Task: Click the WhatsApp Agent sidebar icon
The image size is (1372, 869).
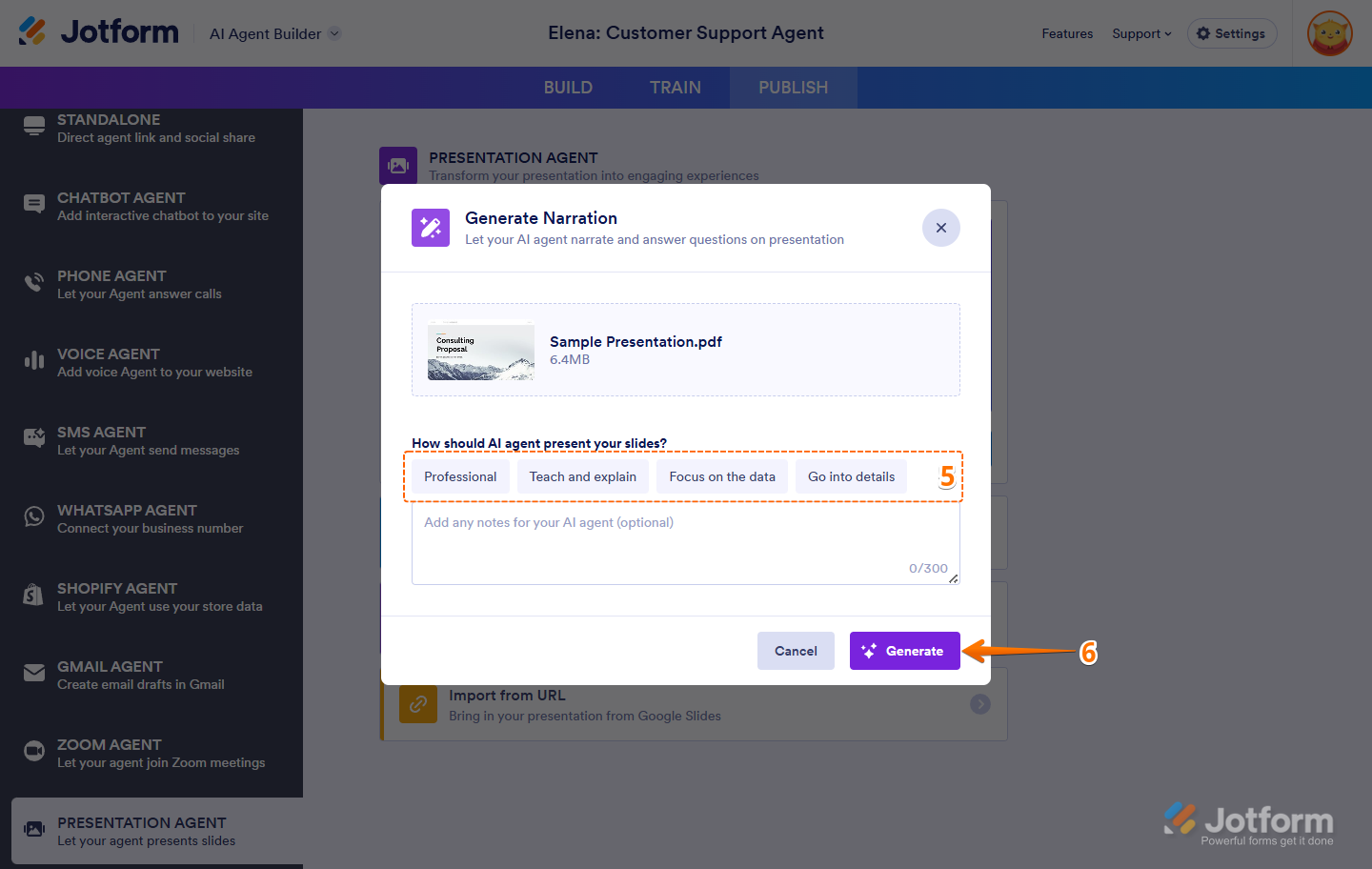Action: 34,516
